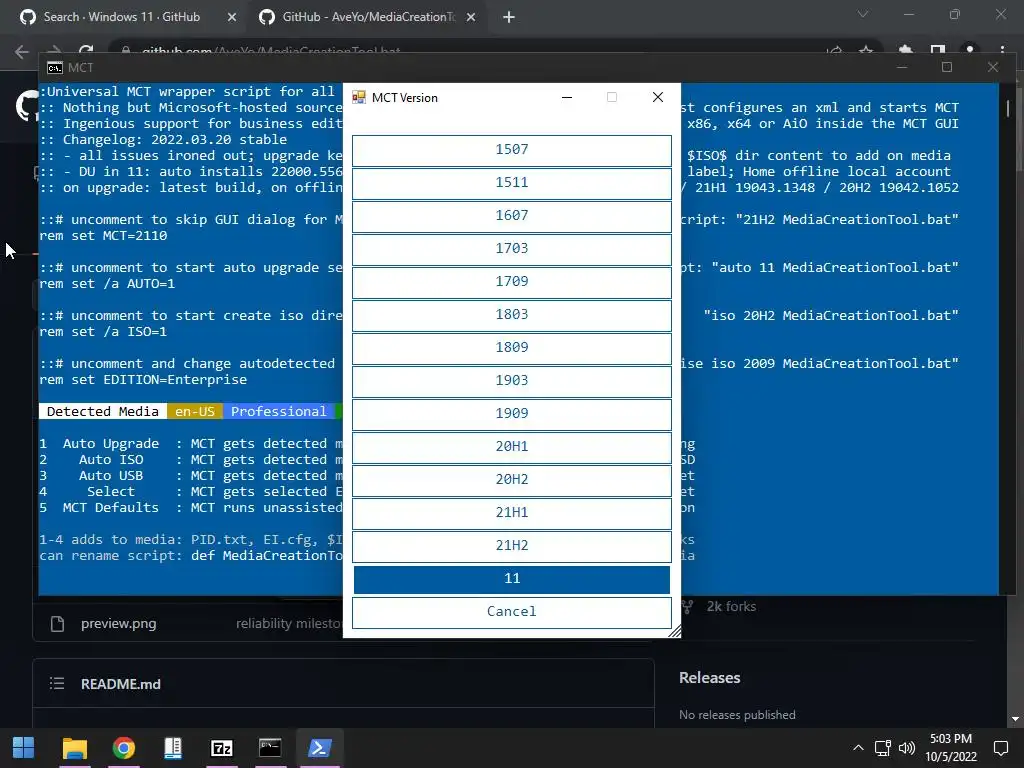Open the command prompt taskbar icon

click(x=270, y=748)
